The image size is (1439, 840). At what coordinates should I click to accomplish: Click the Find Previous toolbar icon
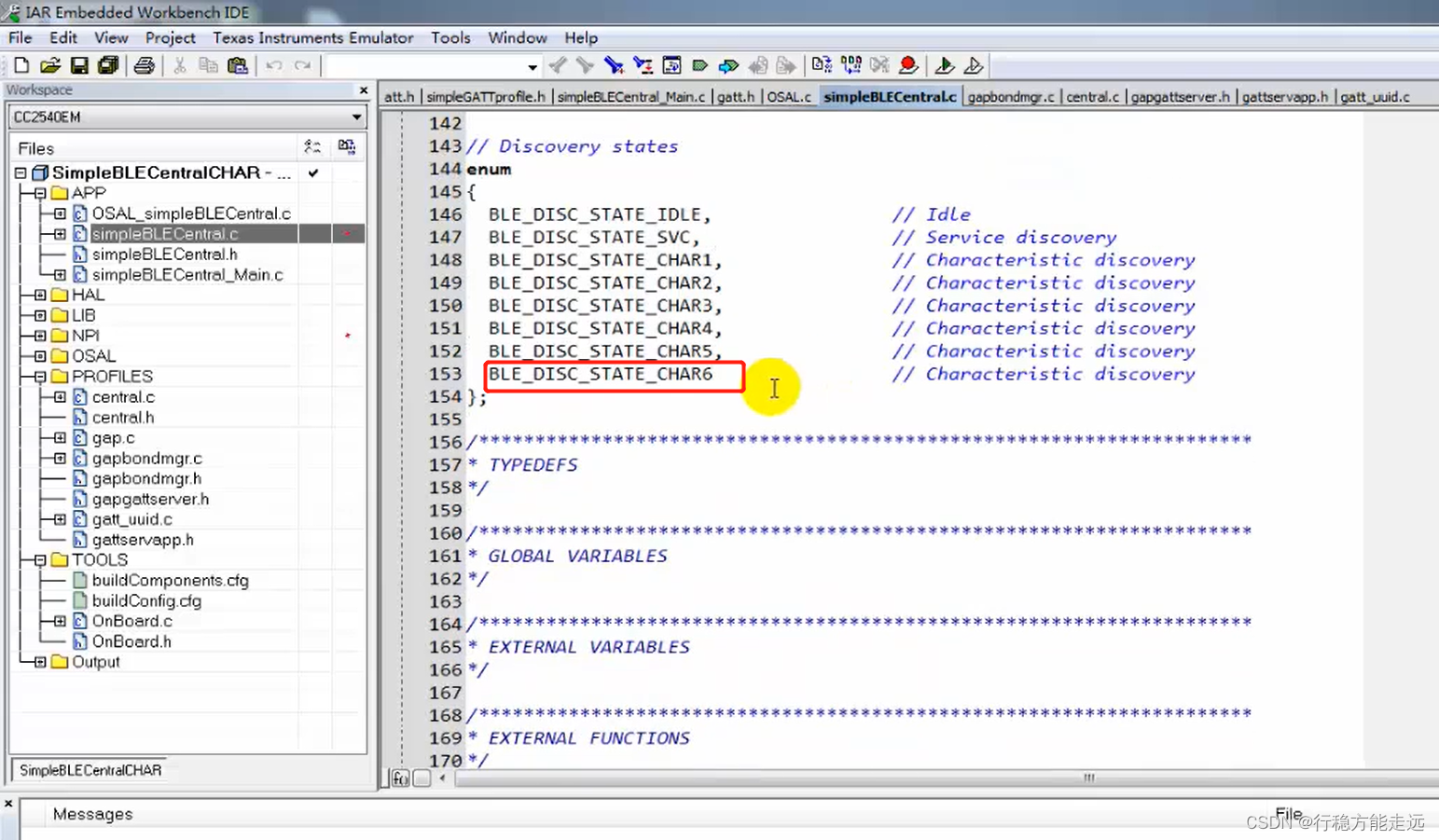point(558,65)
